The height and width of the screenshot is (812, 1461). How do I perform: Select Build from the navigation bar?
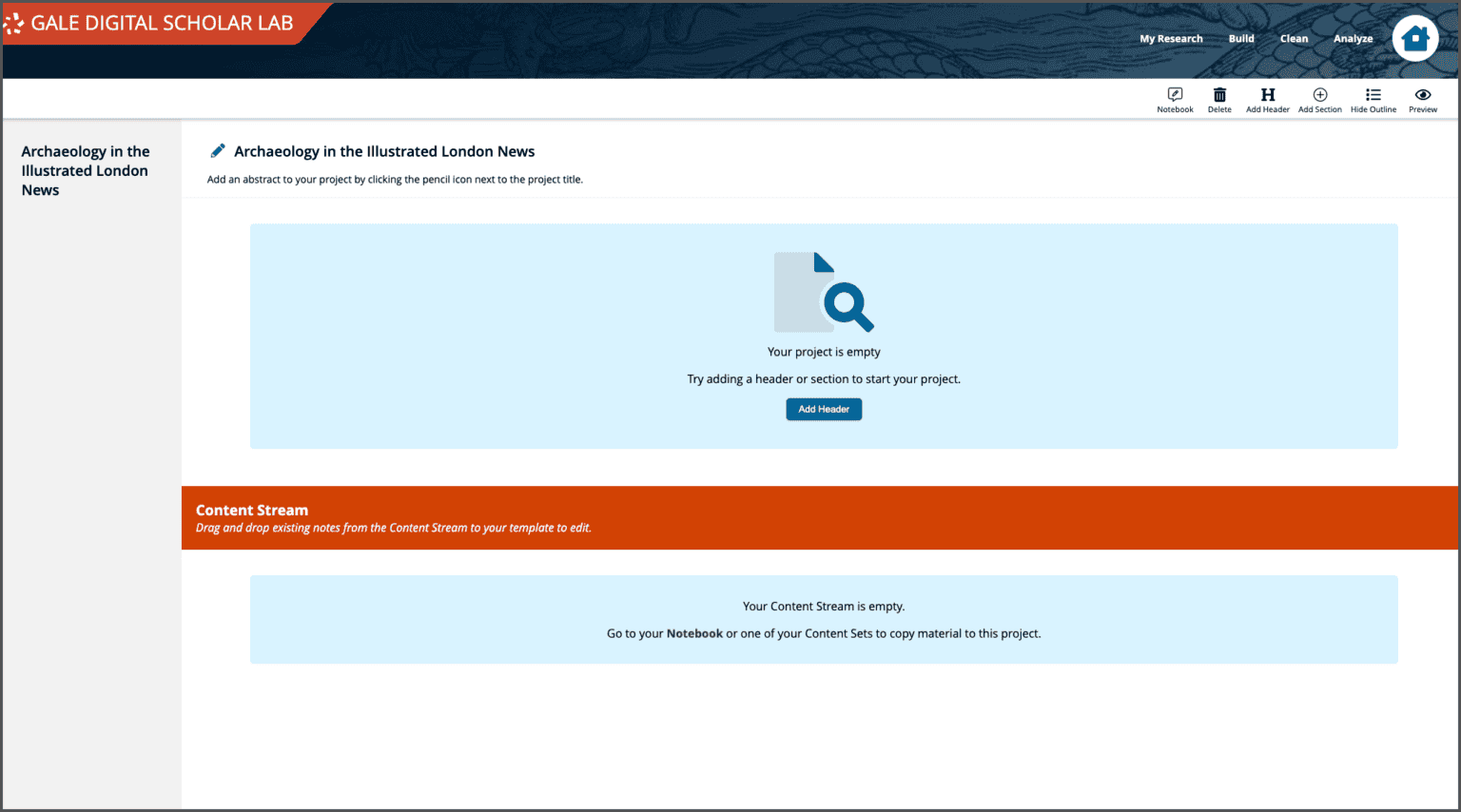(x=1241, y=38)
